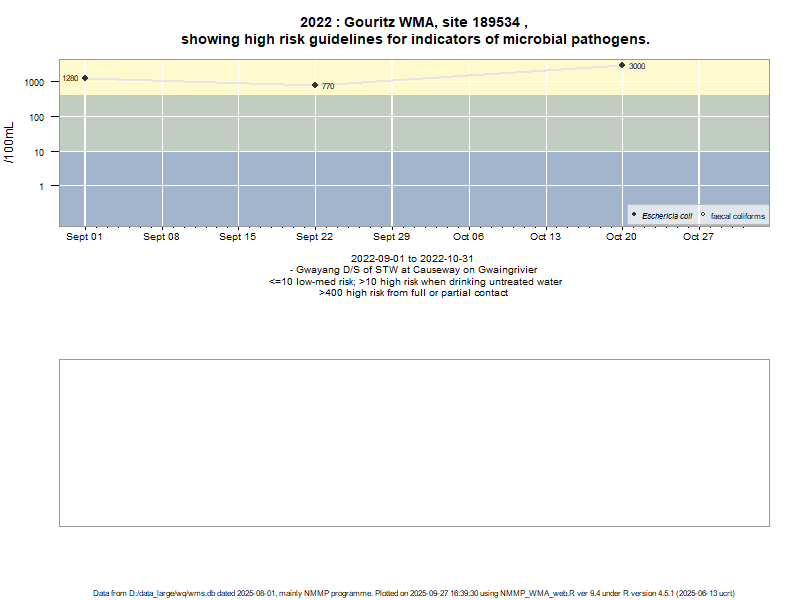This screenshot has width=800, height=600.
Task: Click the Gwayang D/S of STW site description
Action: click(x=413, y=270)
